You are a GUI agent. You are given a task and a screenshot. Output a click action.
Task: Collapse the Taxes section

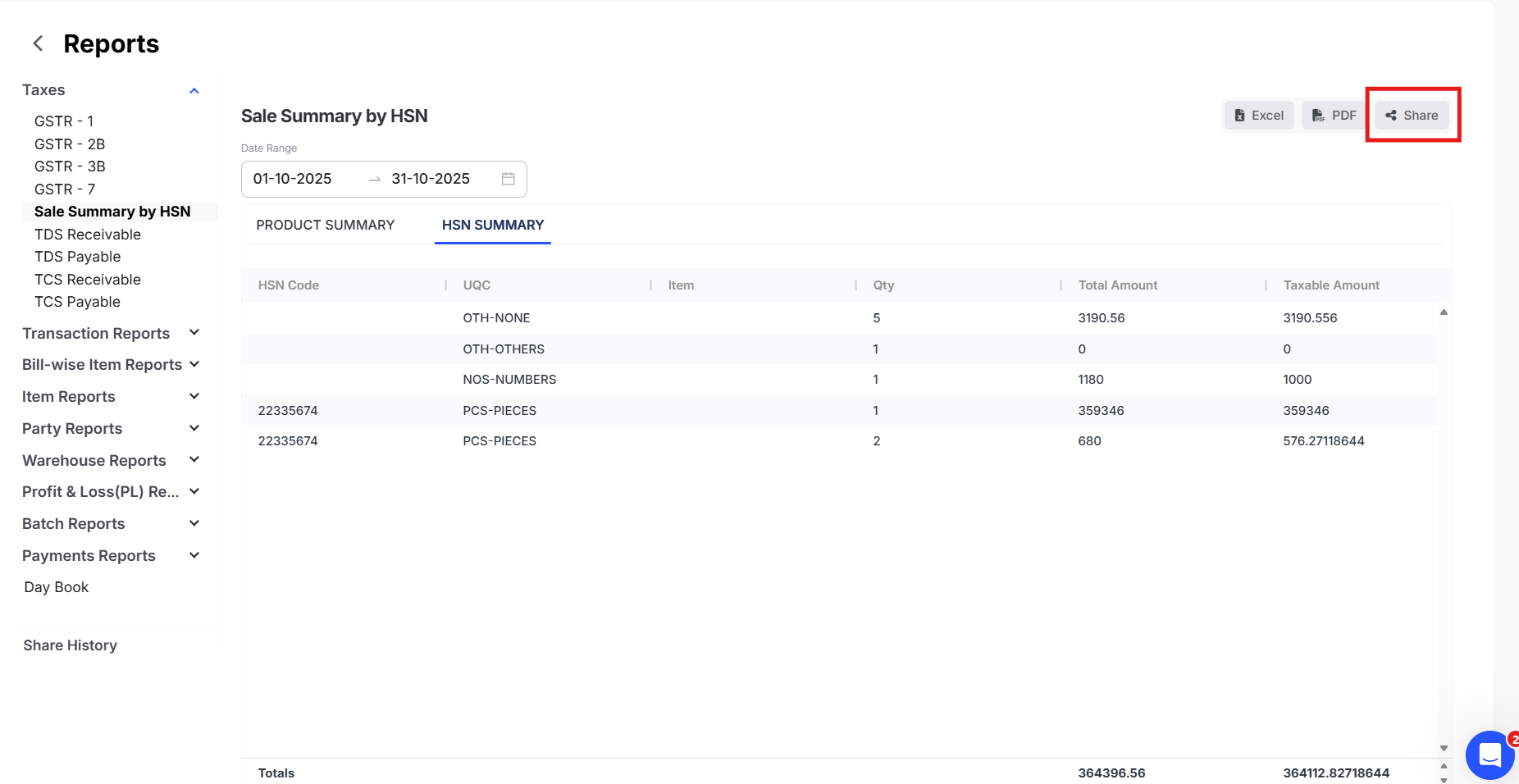pos(194,90)
